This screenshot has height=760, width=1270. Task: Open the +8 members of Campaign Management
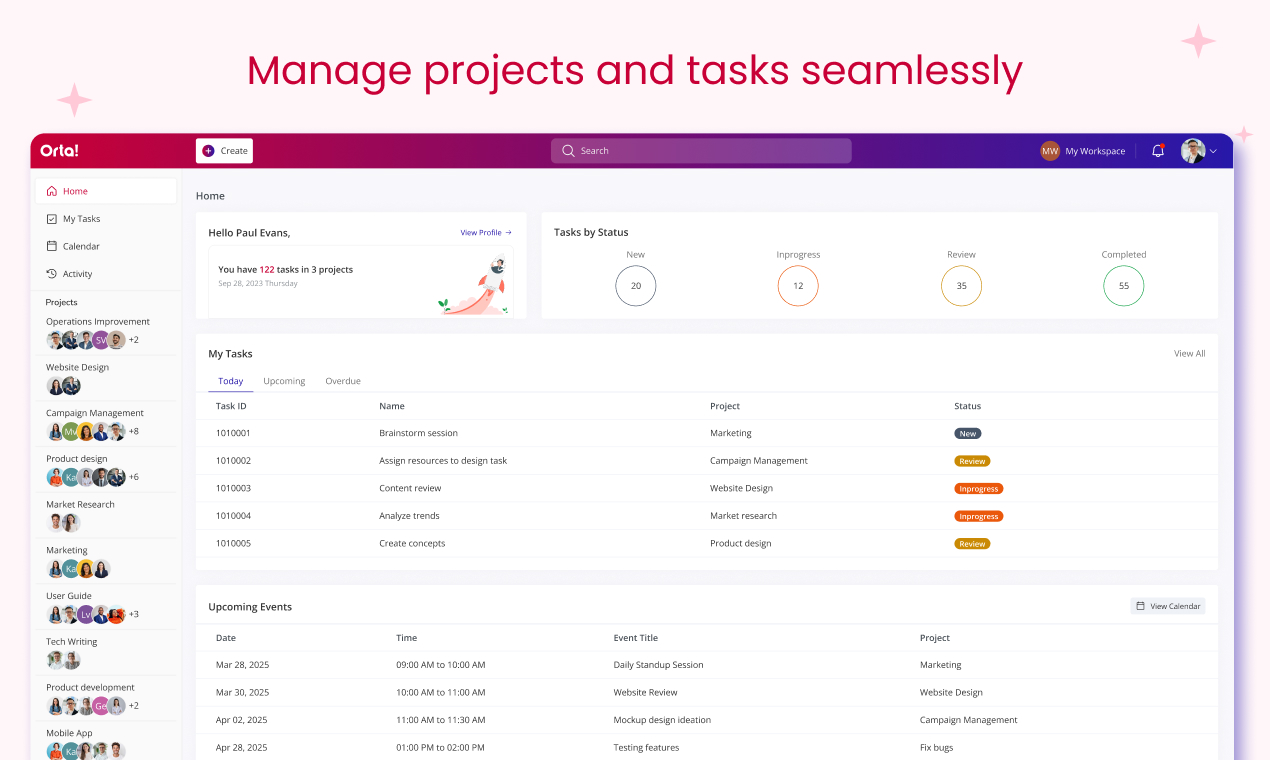(134, 431)
